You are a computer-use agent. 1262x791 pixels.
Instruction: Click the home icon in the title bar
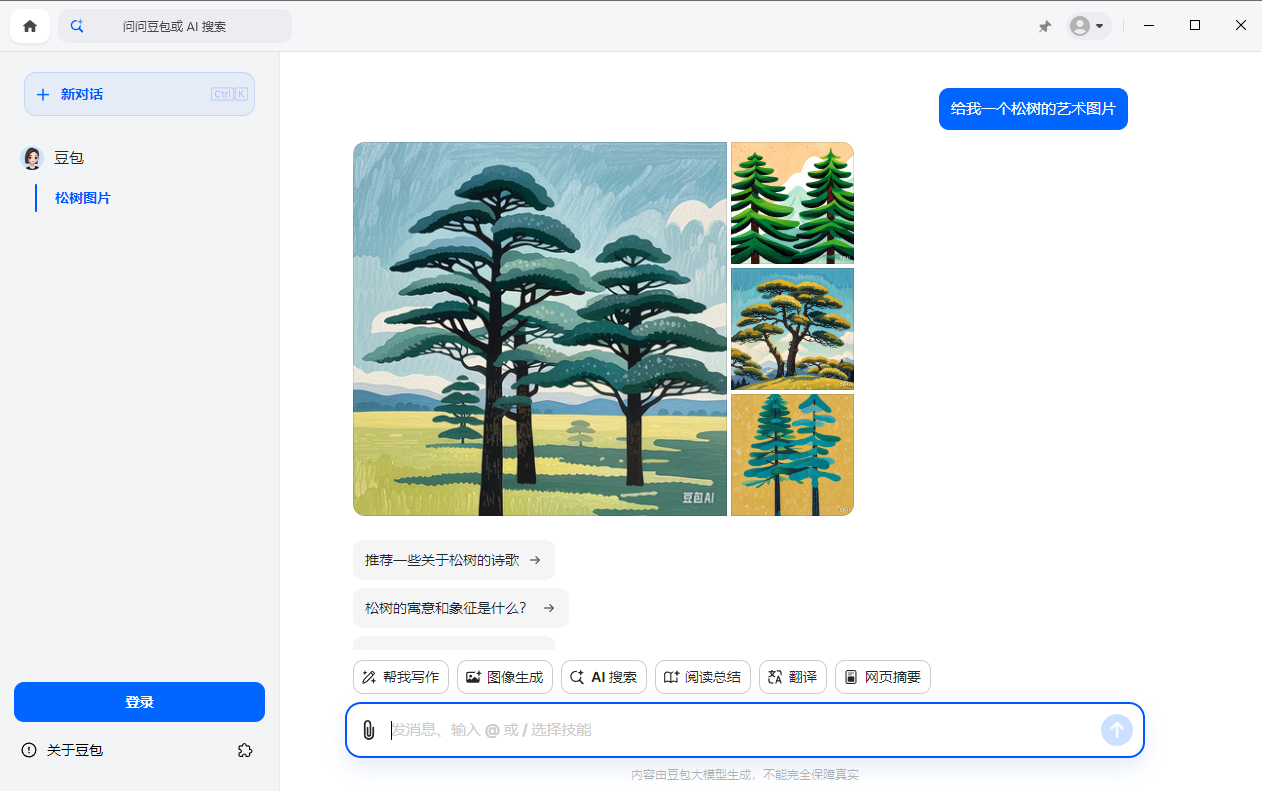pos(29,25)
